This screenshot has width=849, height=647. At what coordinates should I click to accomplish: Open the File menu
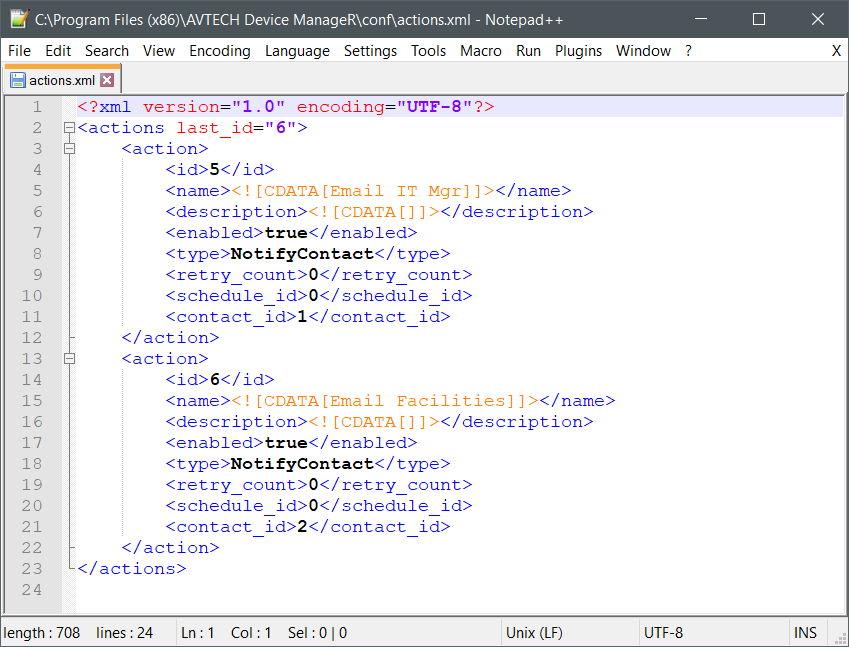coord(19,51)
